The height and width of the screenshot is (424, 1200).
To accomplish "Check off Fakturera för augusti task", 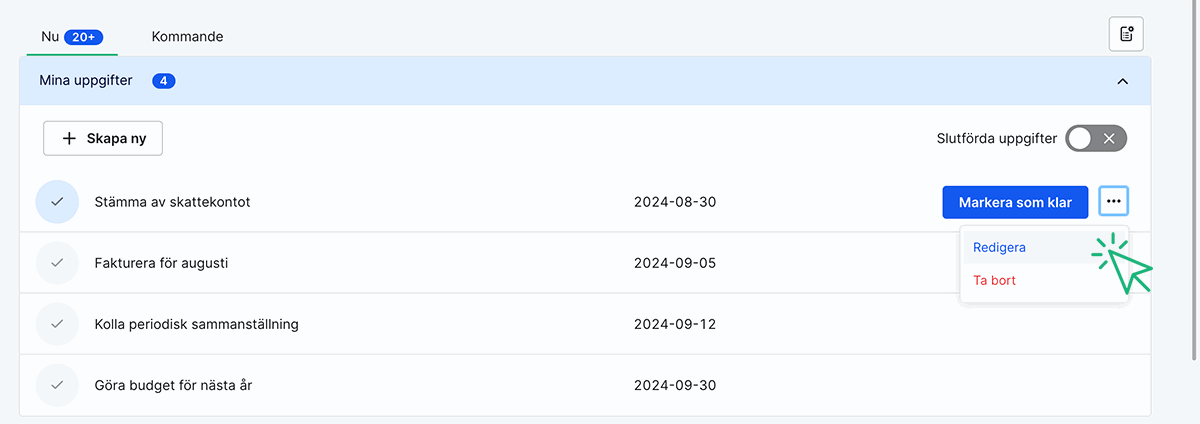I will [x=57, y=263].
